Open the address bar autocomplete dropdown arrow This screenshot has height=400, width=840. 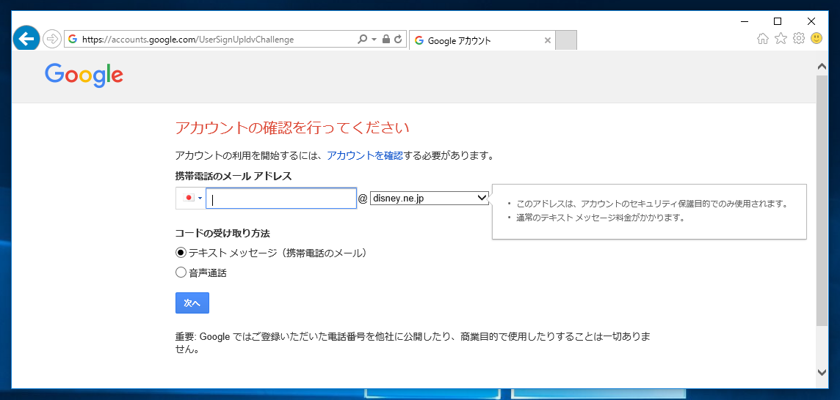(374, 39)
